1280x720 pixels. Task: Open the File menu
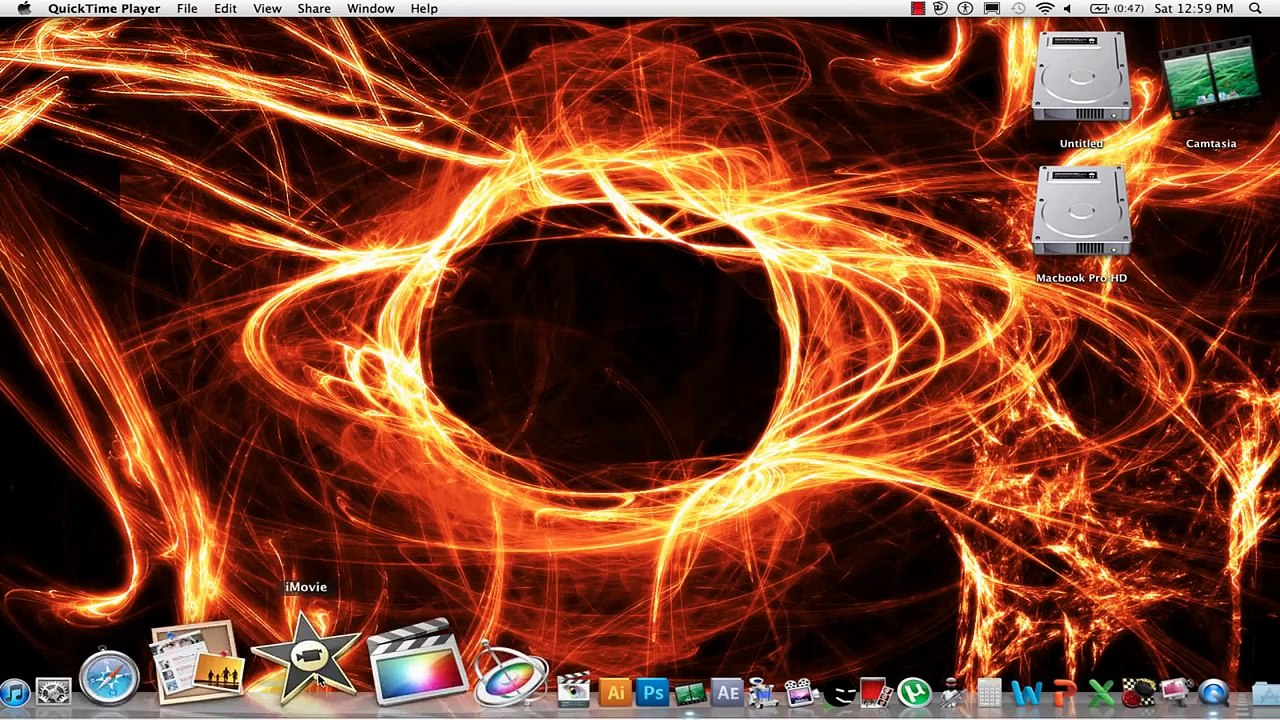(x=187, y=9)
